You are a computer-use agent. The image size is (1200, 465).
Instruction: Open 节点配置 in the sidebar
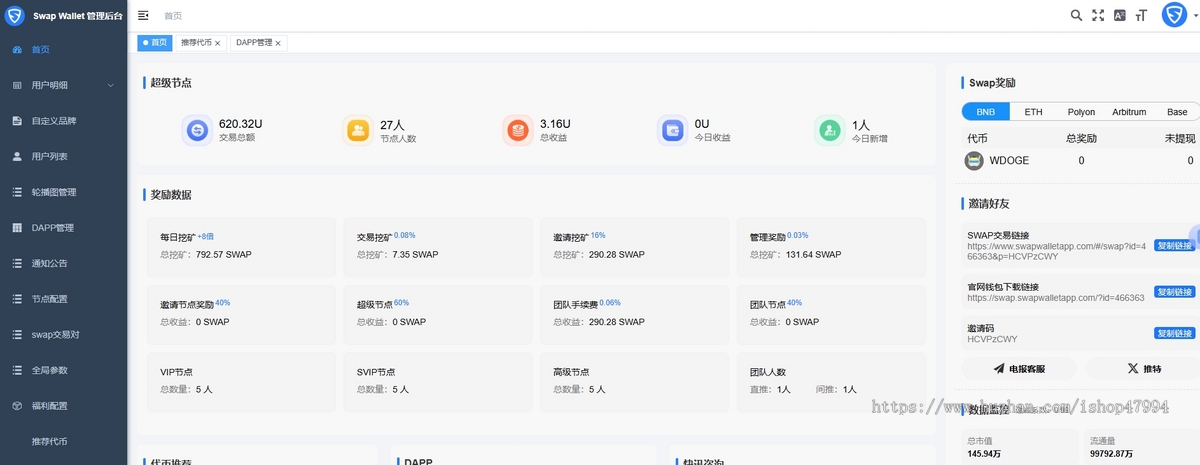(x=63, y=299)
